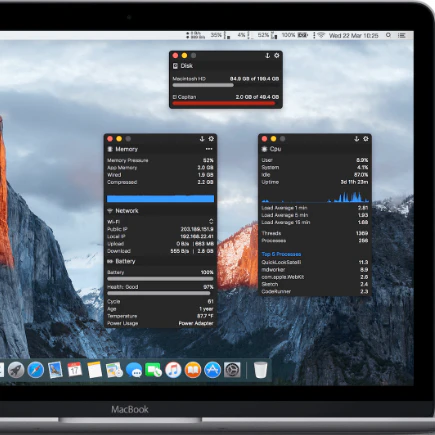435x435 pixels.
Task: Click the CPU usage history graph
Action: [x=315, y=197]
